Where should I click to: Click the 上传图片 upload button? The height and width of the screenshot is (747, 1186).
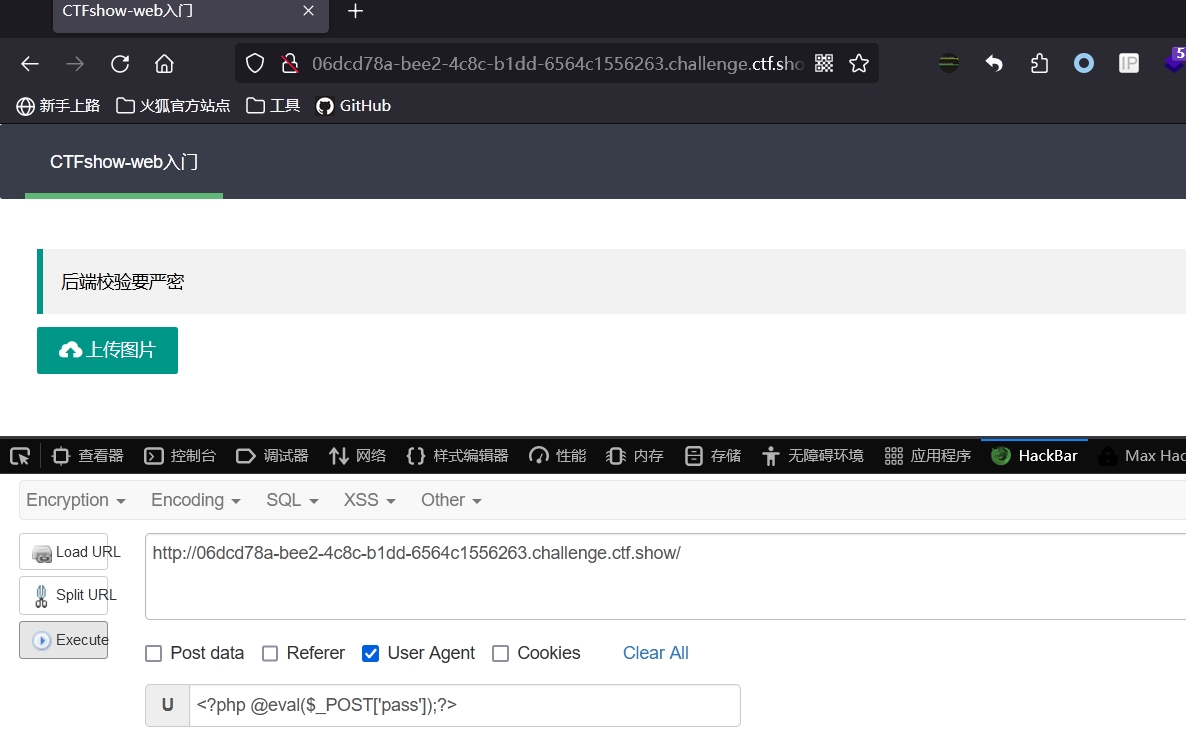pos(107,350)
